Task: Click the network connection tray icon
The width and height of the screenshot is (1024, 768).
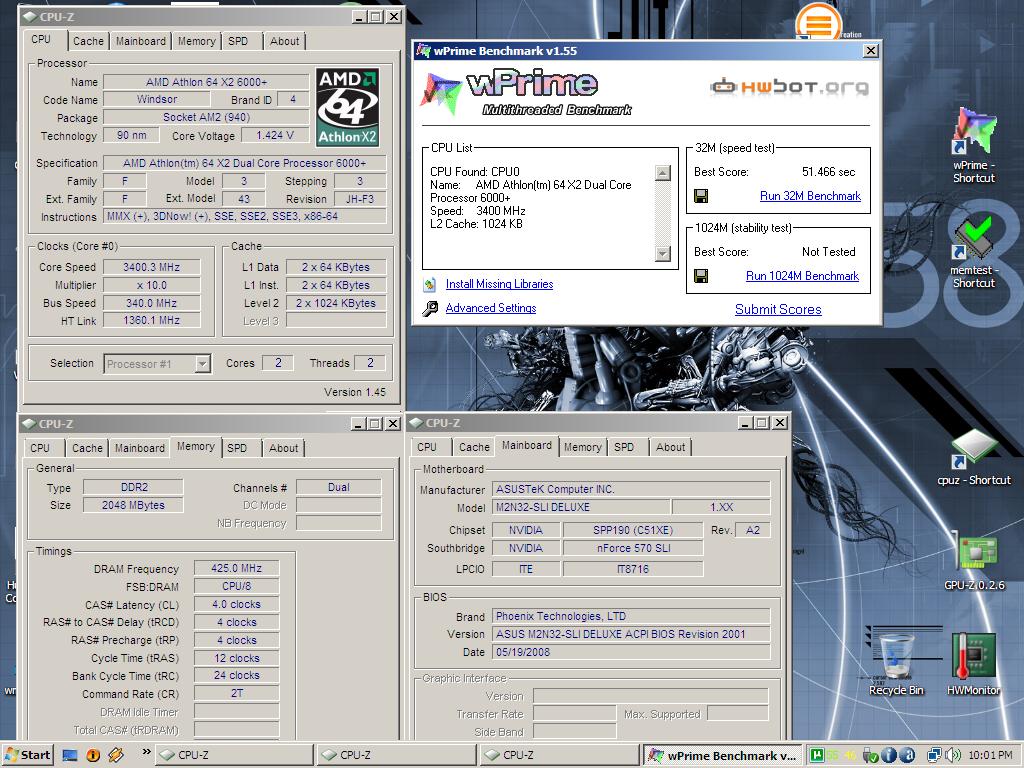Action: tap(935, 756)
